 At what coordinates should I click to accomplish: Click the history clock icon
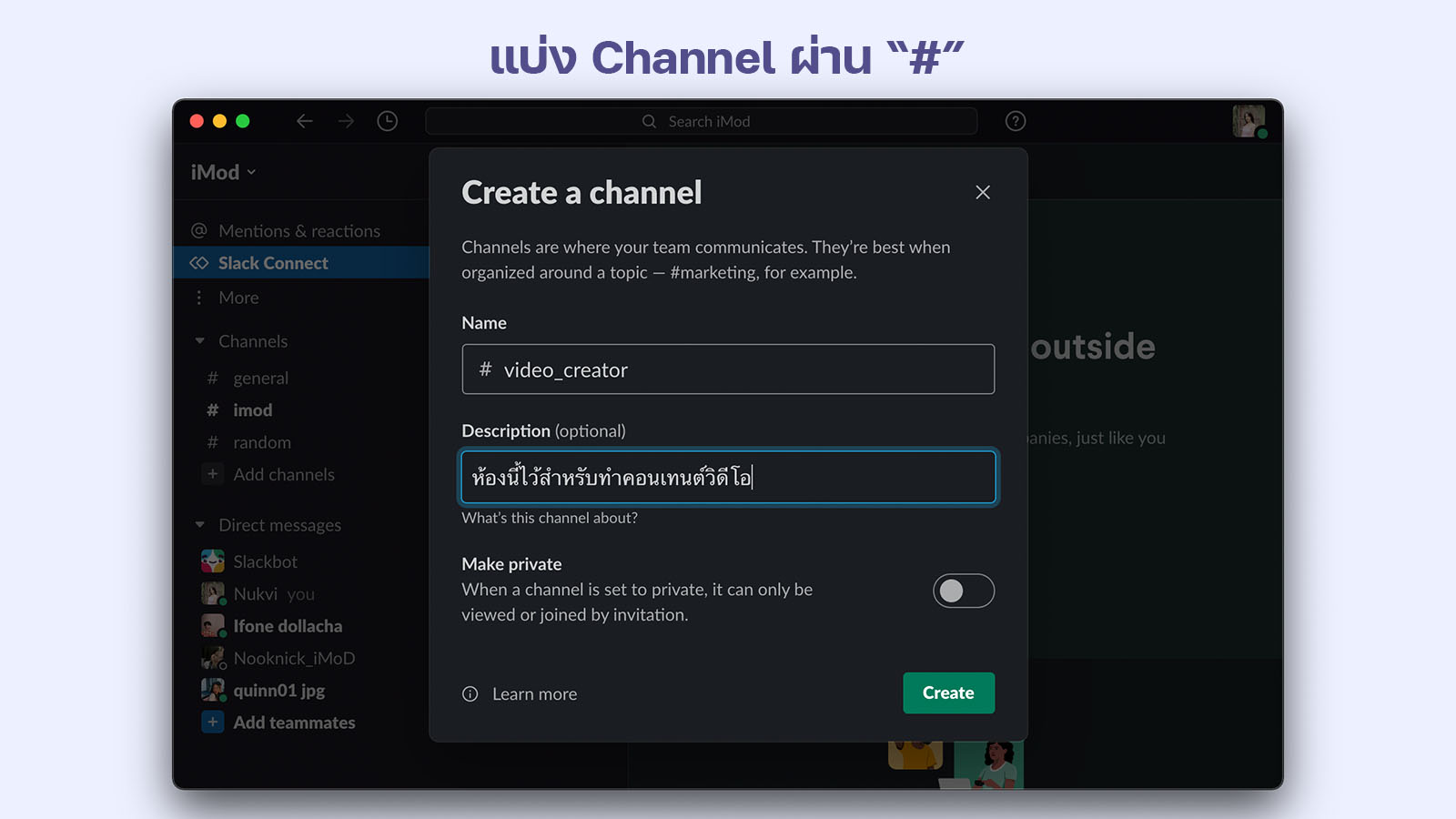(x=388, y=121)
